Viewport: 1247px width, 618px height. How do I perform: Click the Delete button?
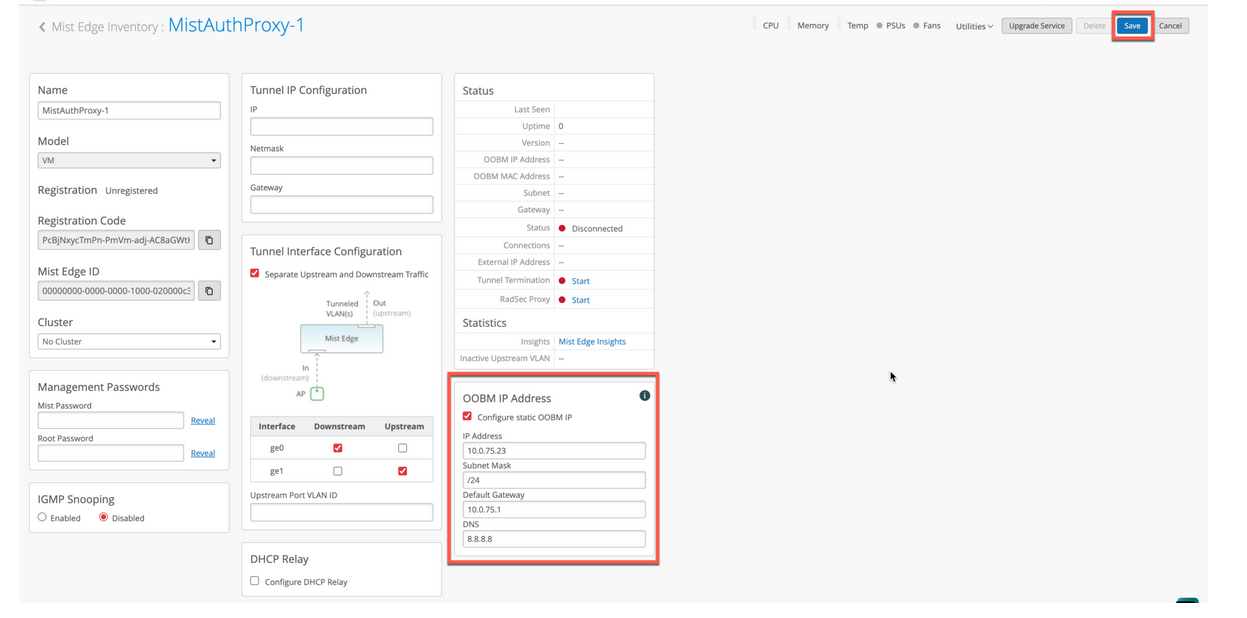point(1095,26)
